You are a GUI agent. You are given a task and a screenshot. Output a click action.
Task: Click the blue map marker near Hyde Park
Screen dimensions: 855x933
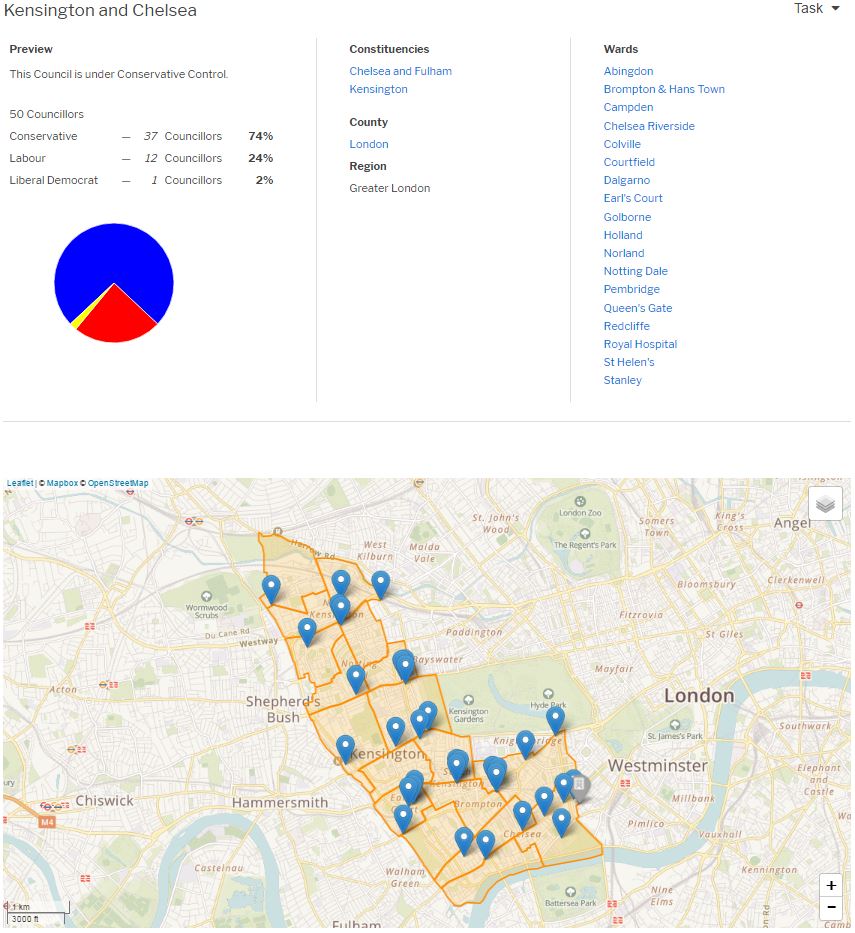click(555, 718)
